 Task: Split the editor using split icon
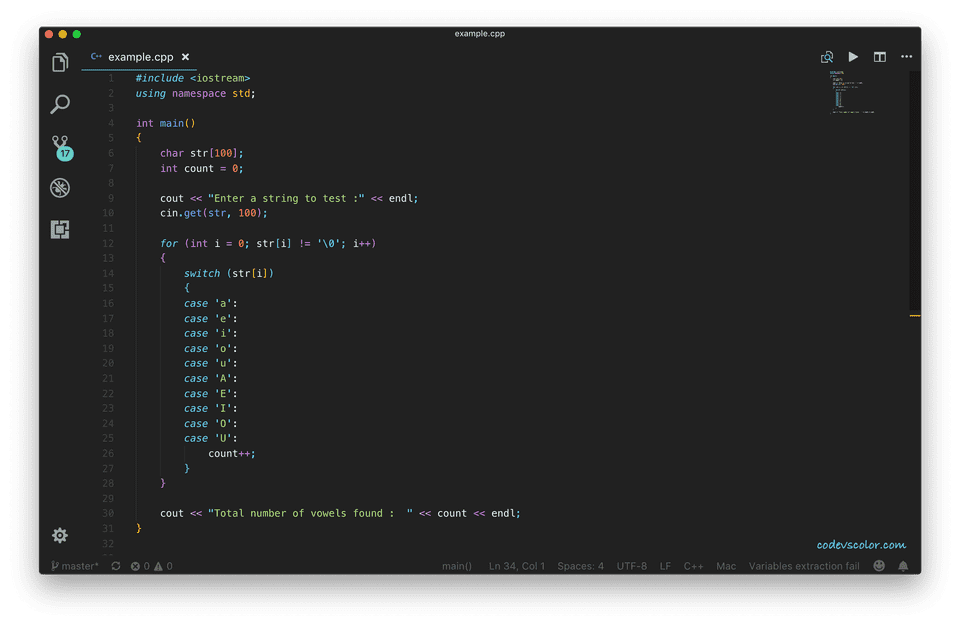tap(879, 57)
